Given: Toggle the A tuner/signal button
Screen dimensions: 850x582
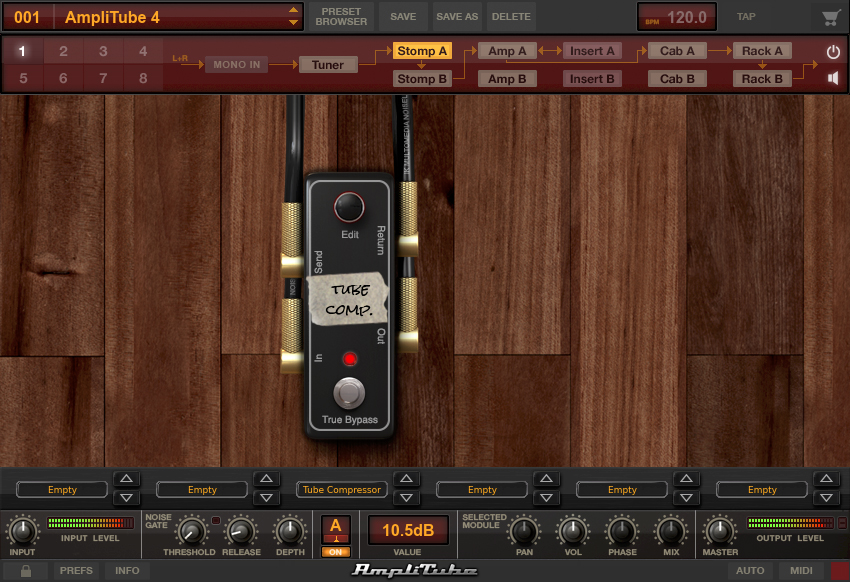Looking at the screenshot, I should point(336,529).
